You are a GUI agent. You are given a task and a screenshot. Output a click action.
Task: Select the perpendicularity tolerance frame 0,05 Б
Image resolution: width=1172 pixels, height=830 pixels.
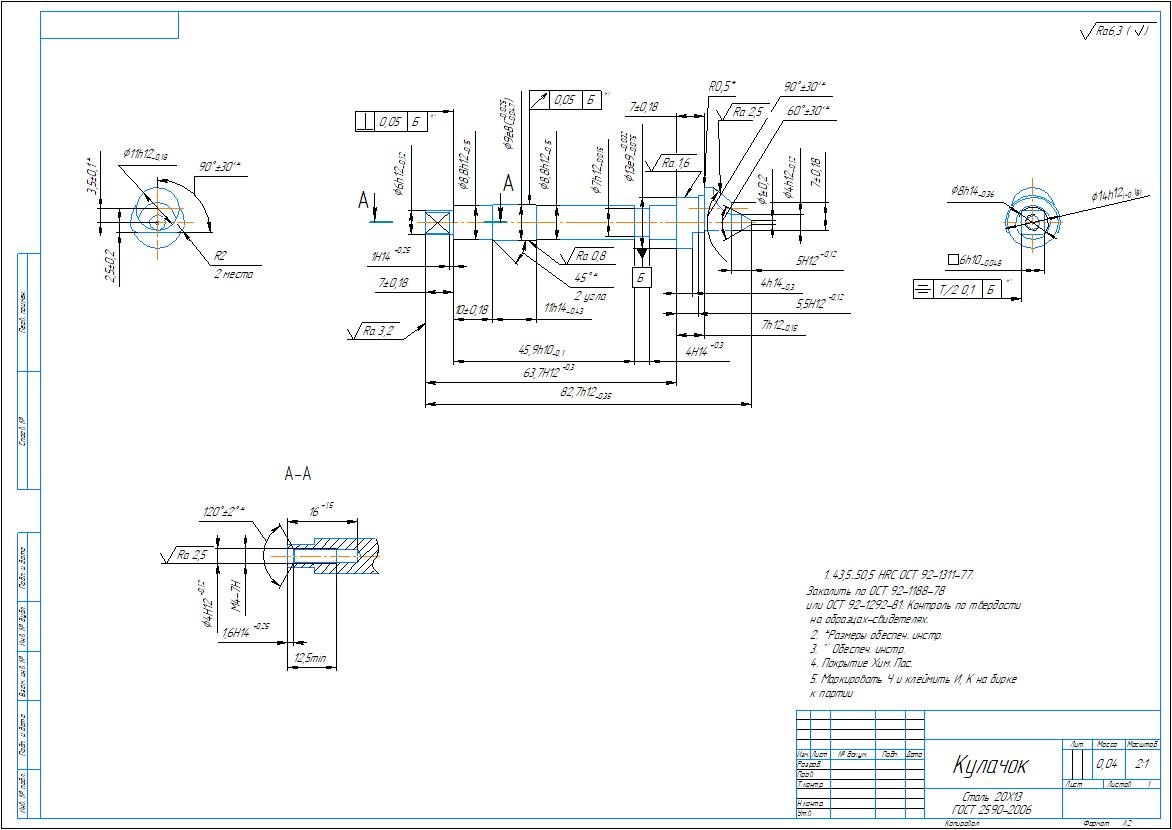coord(389,122)
